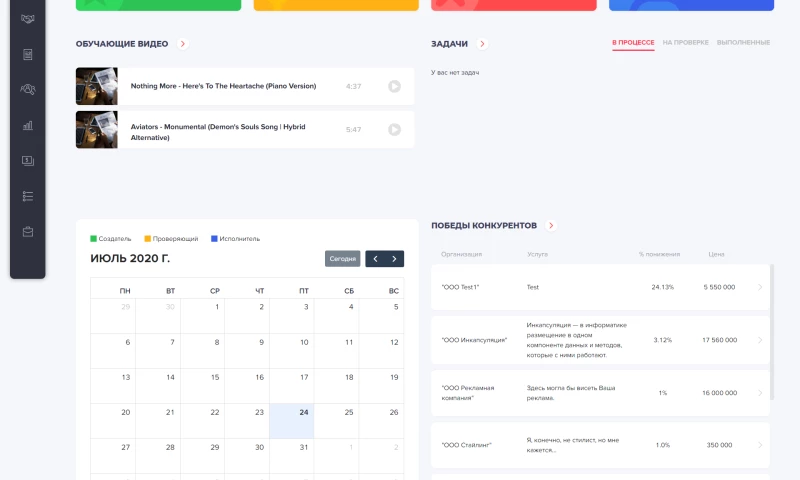Screen dimensions: 800x480
Task: Open thumbnail of Aviators Monumental video
Action: 96,130
